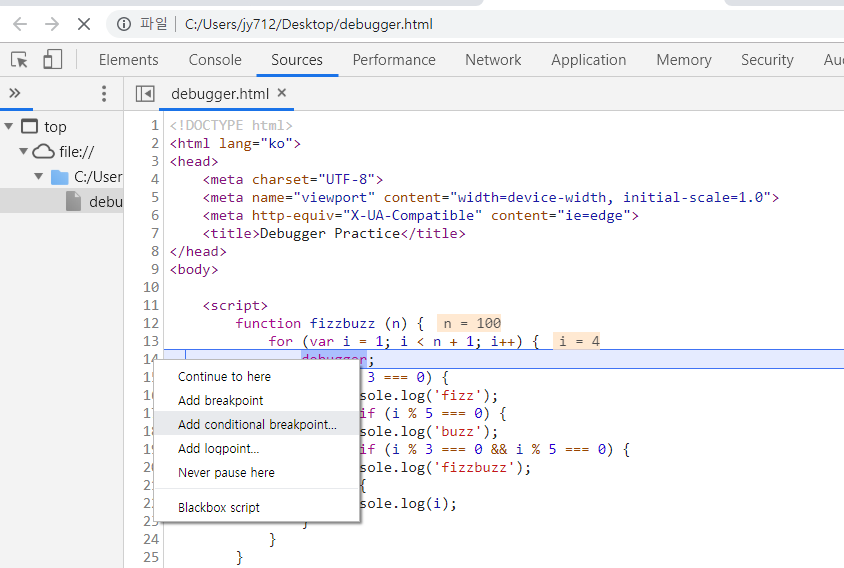Choose Add conditional breakpoint
The image size is (844, 568).
257,424
